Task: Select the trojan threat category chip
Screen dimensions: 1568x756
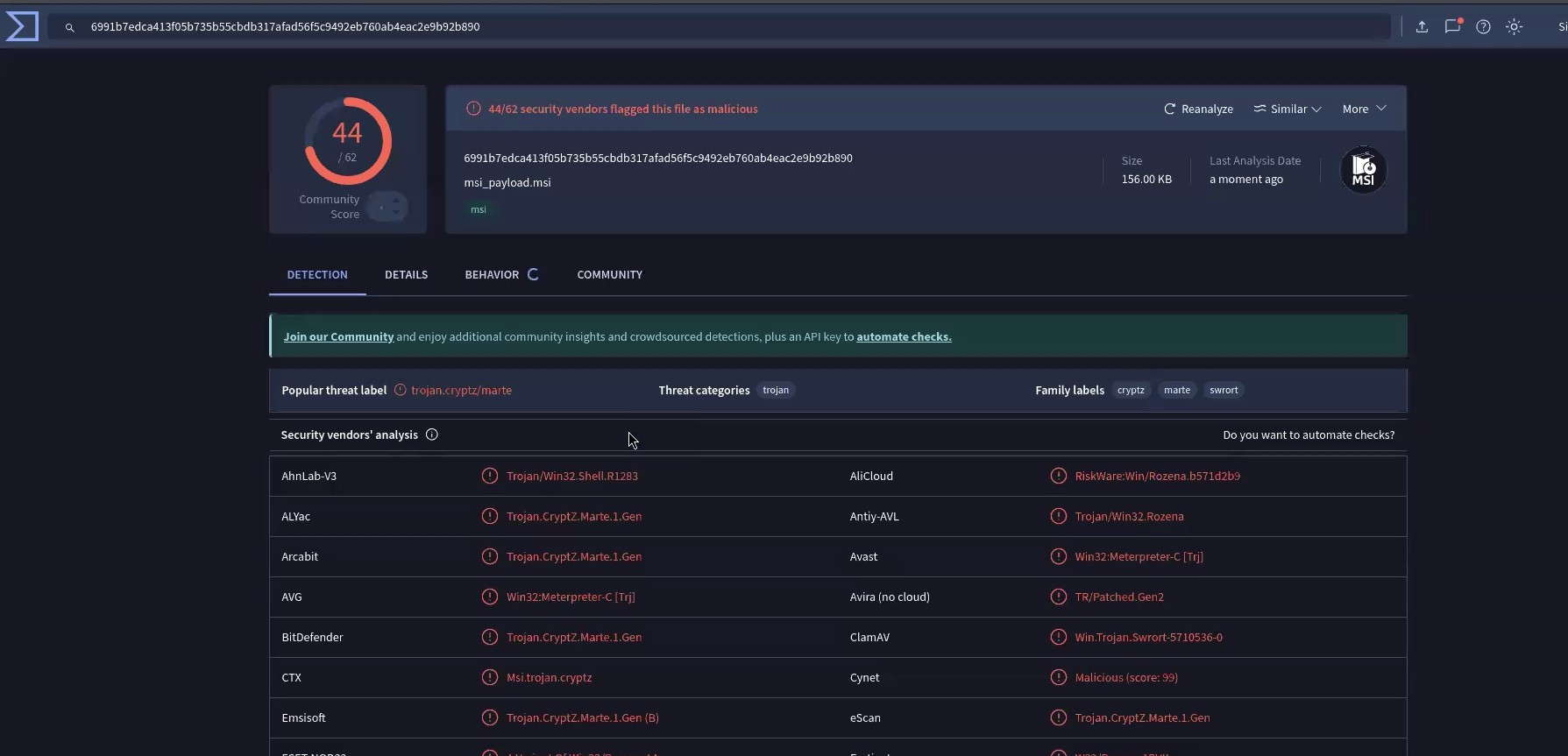Action: coord(776,390)
